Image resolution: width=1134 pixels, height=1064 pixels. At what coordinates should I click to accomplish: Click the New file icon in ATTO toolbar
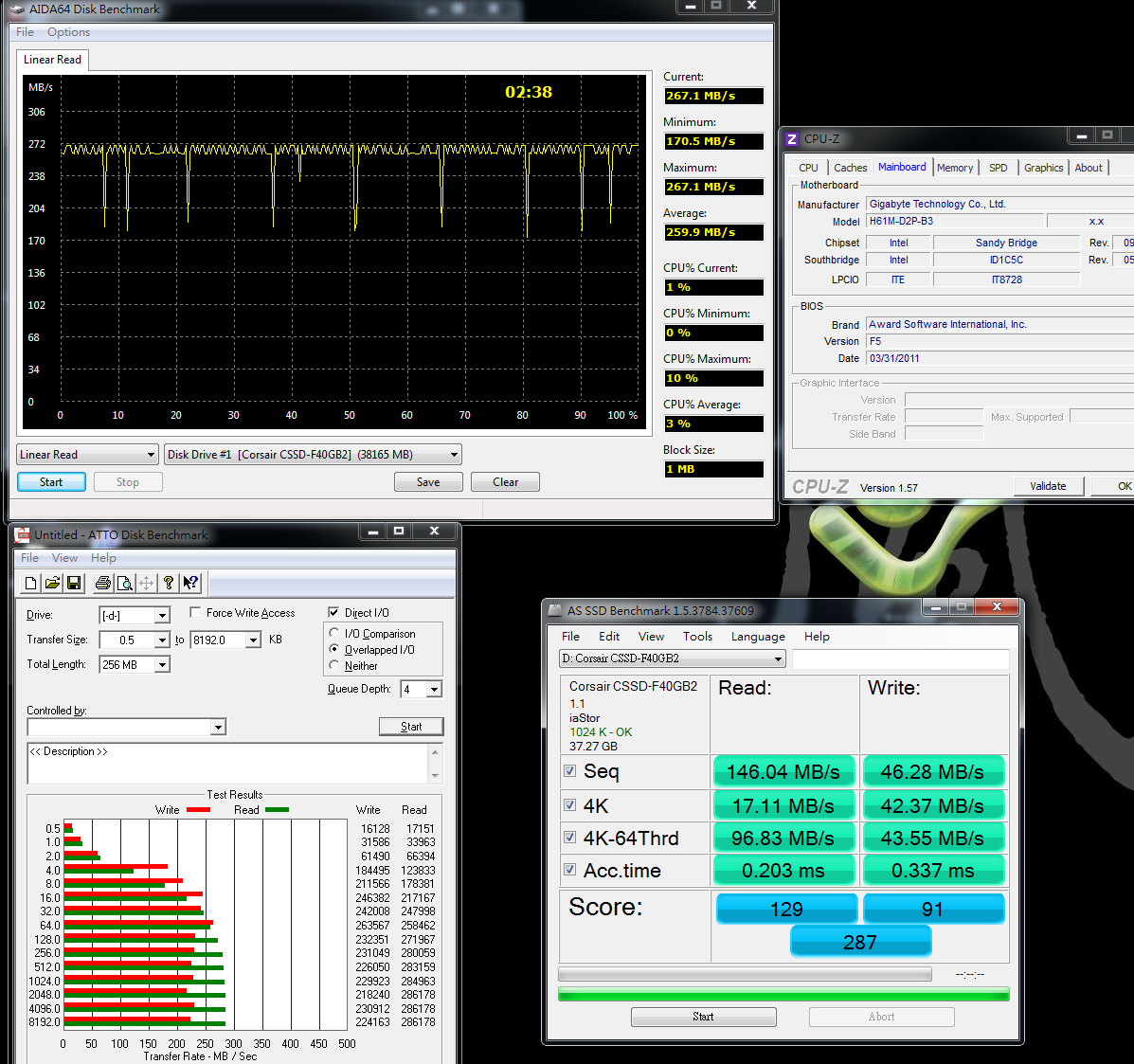pyautogui.click(x=30, y=583)
